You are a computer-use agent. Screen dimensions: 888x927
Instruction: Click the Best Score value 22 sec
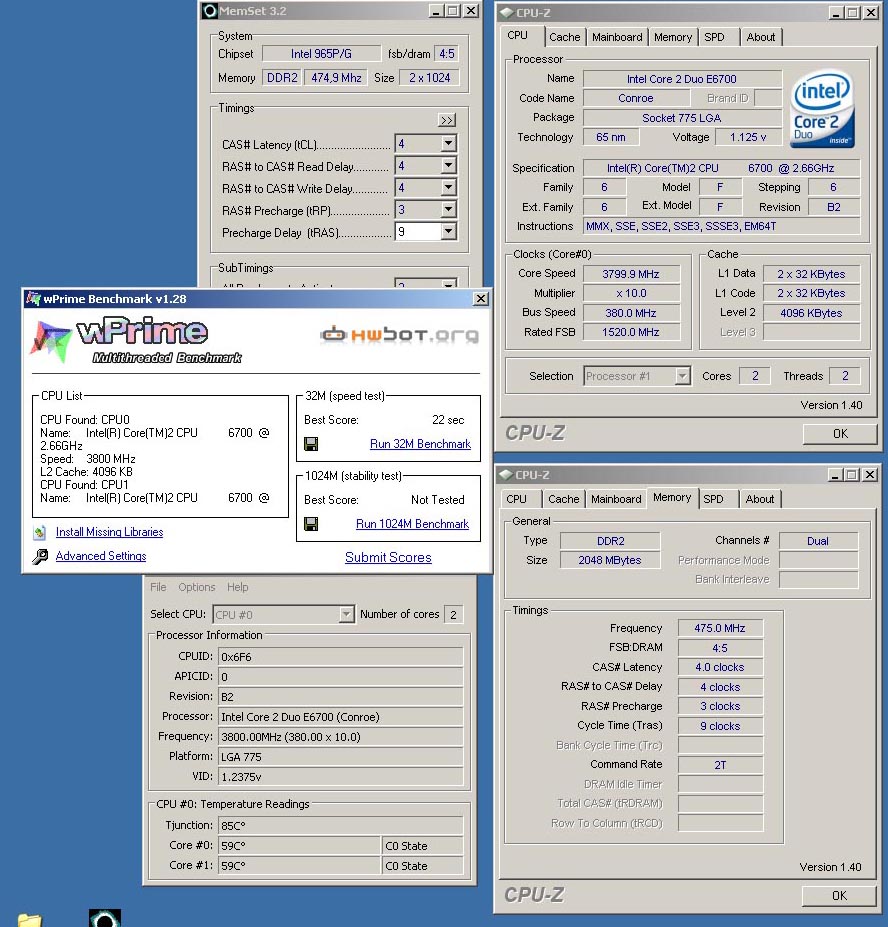[x=448, y=420]
